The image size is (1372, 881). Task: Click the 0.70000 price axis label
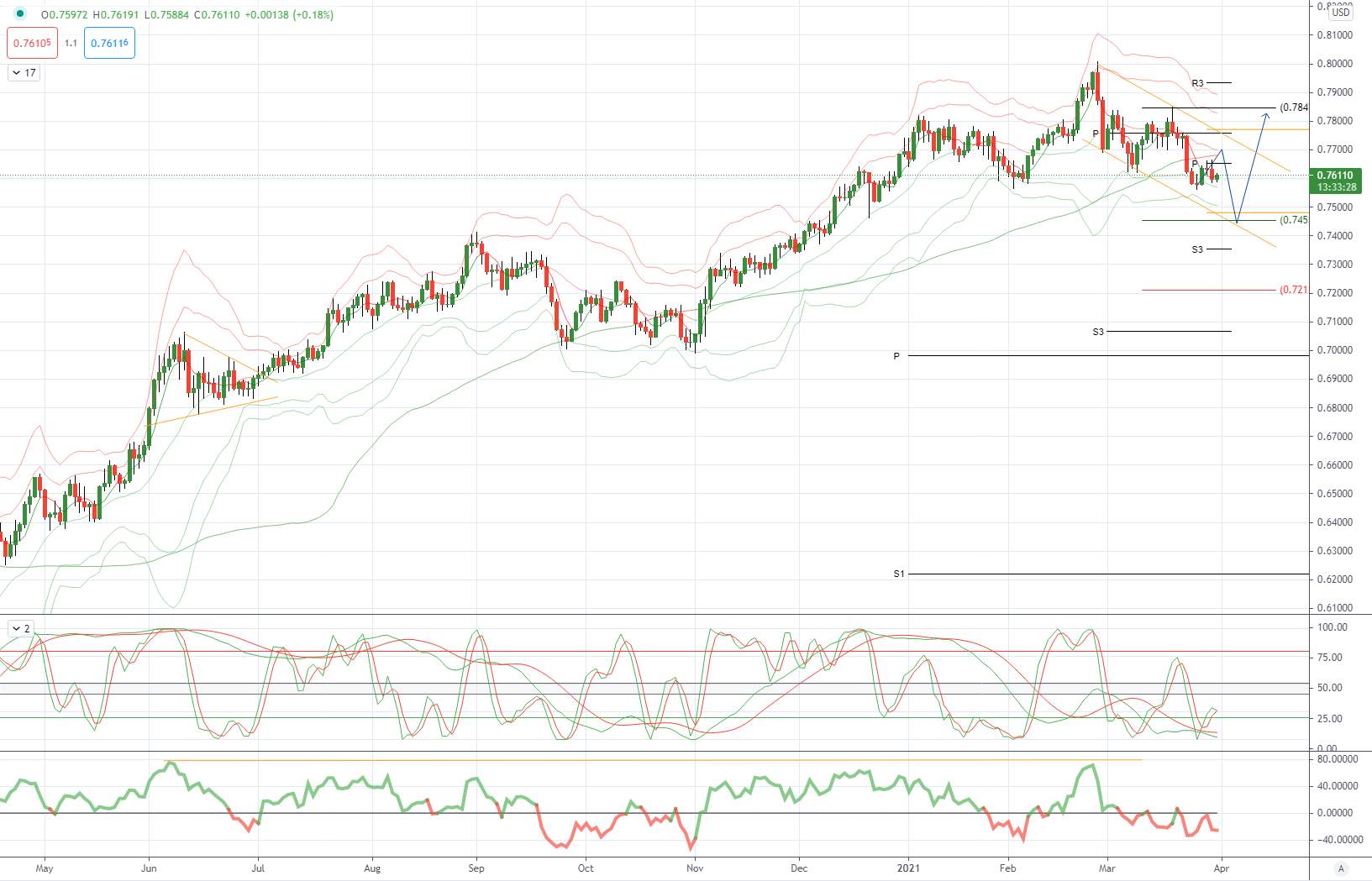pos(1334,350)
